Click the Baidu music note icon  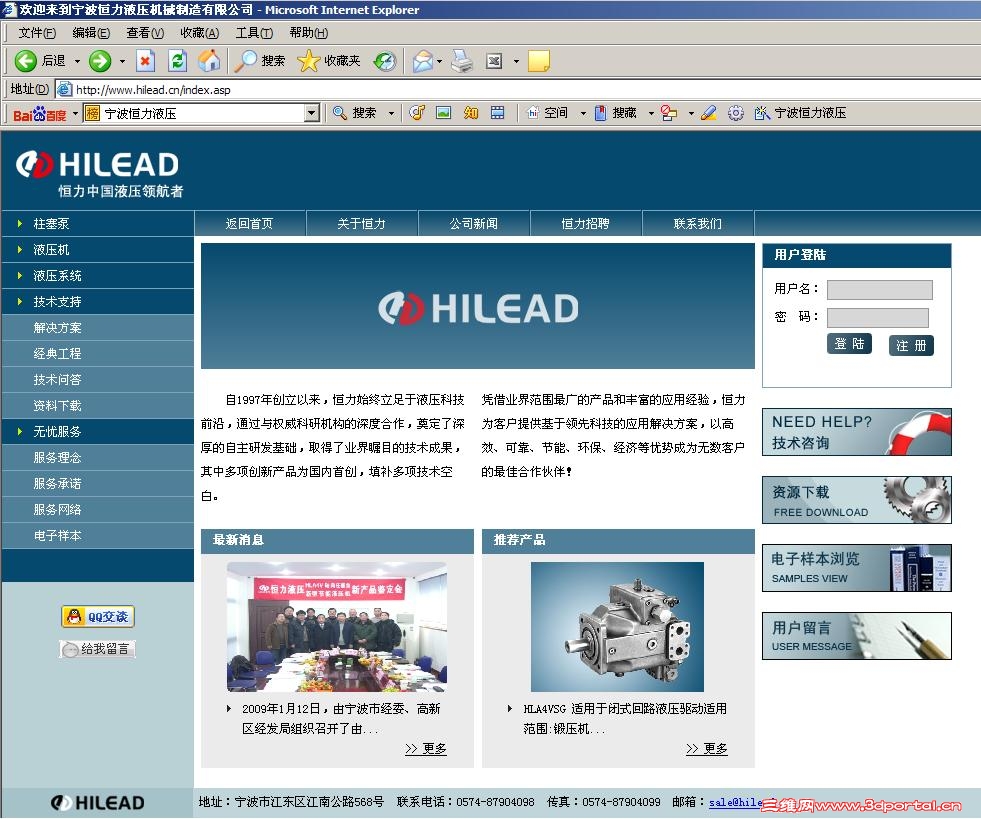pyautogui.click(x=417, y=113)
